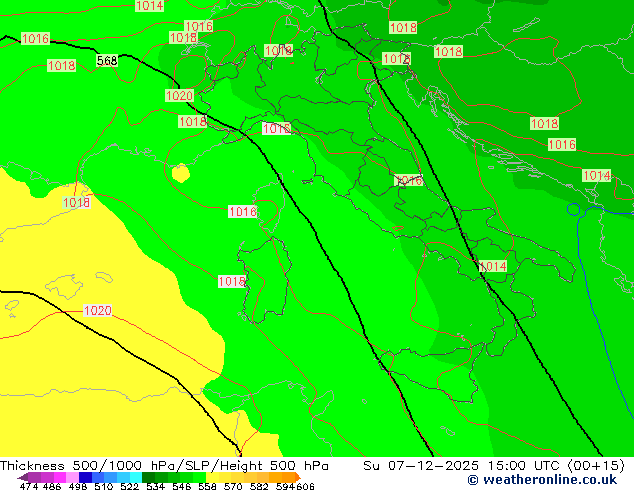Screen dimensions: 634x490
Task: Click the legend value 534
Action: [x=155, y=486]
